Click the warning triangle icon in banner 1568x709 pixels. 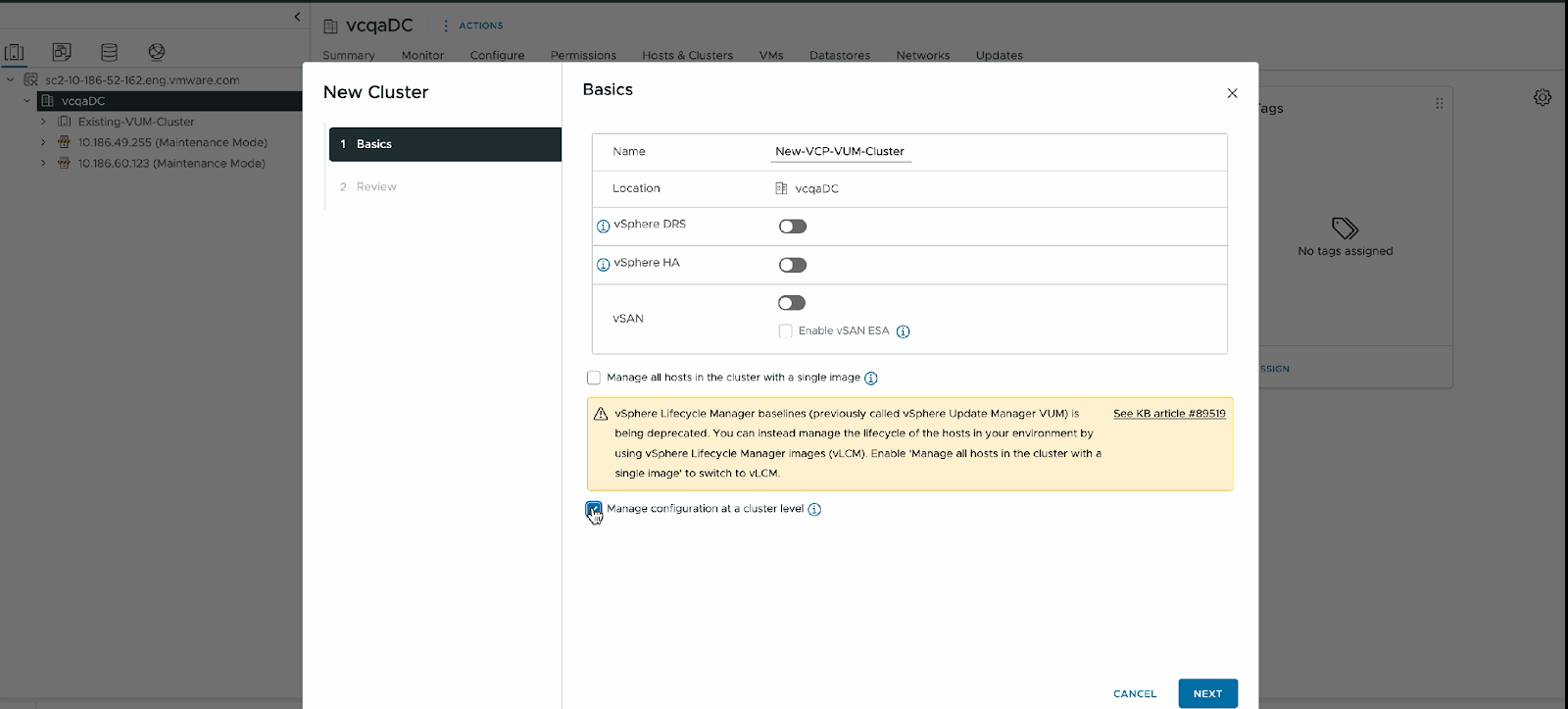[601, 414]
